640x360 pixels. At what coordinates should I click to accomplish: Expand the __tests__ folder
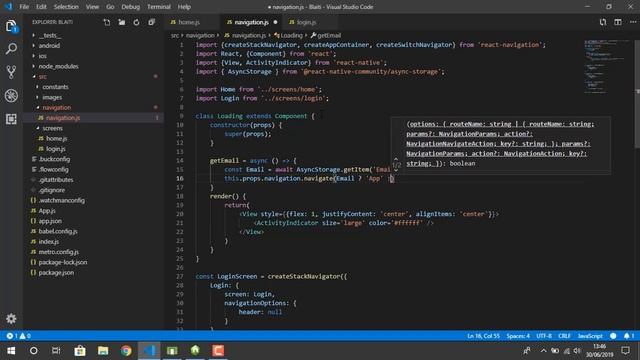coord(50,36)
